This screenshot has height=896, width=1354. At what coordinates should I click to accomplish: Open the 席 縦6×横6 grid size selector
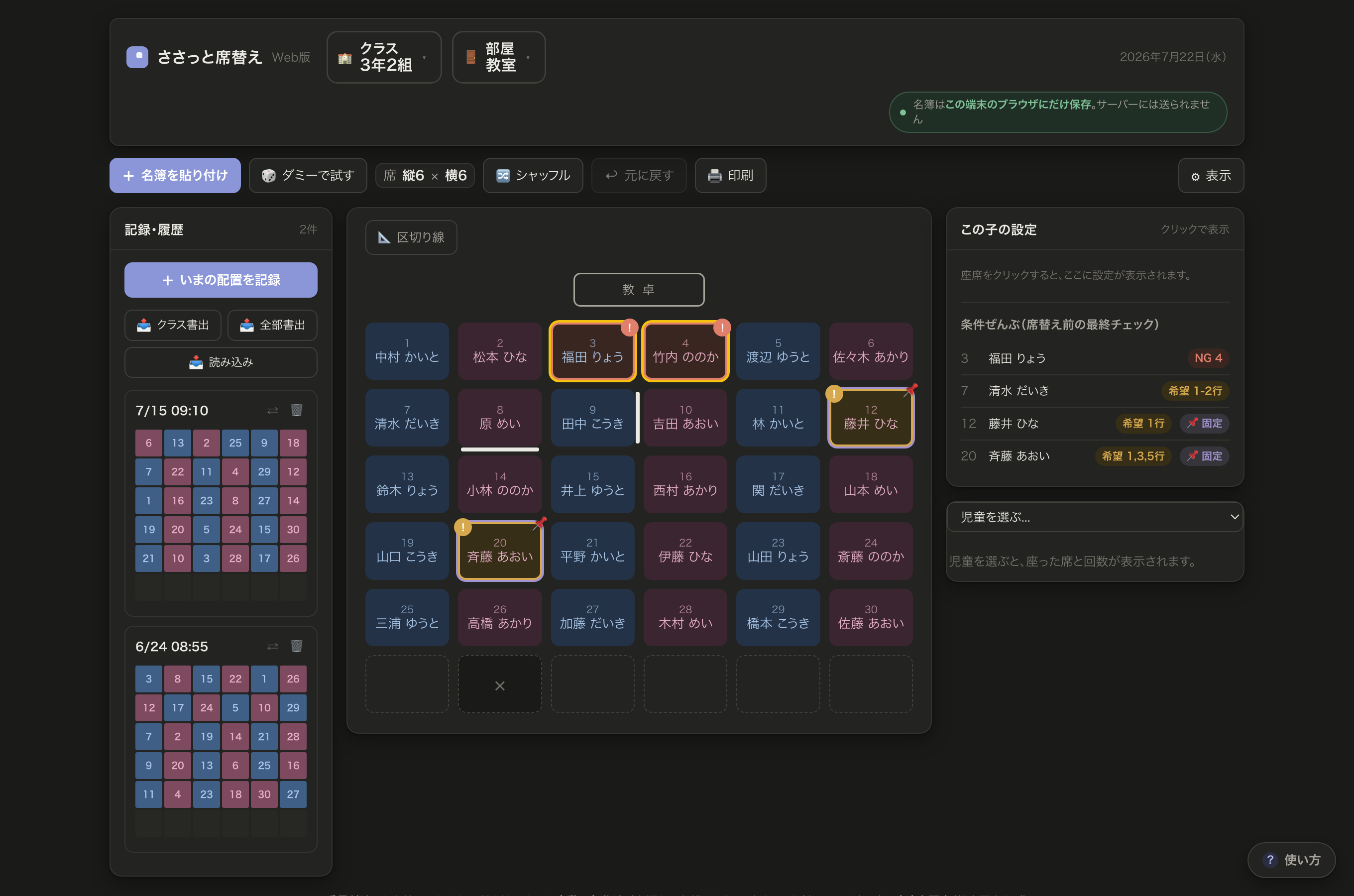click(x=425, y=175)
